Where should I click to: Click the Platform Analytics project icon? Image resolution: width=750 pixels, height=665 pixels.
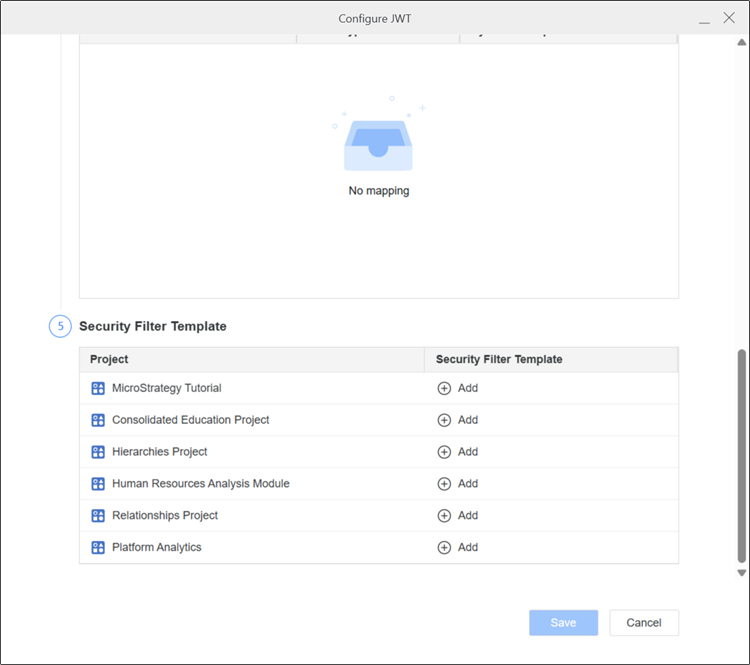point(98,548)
